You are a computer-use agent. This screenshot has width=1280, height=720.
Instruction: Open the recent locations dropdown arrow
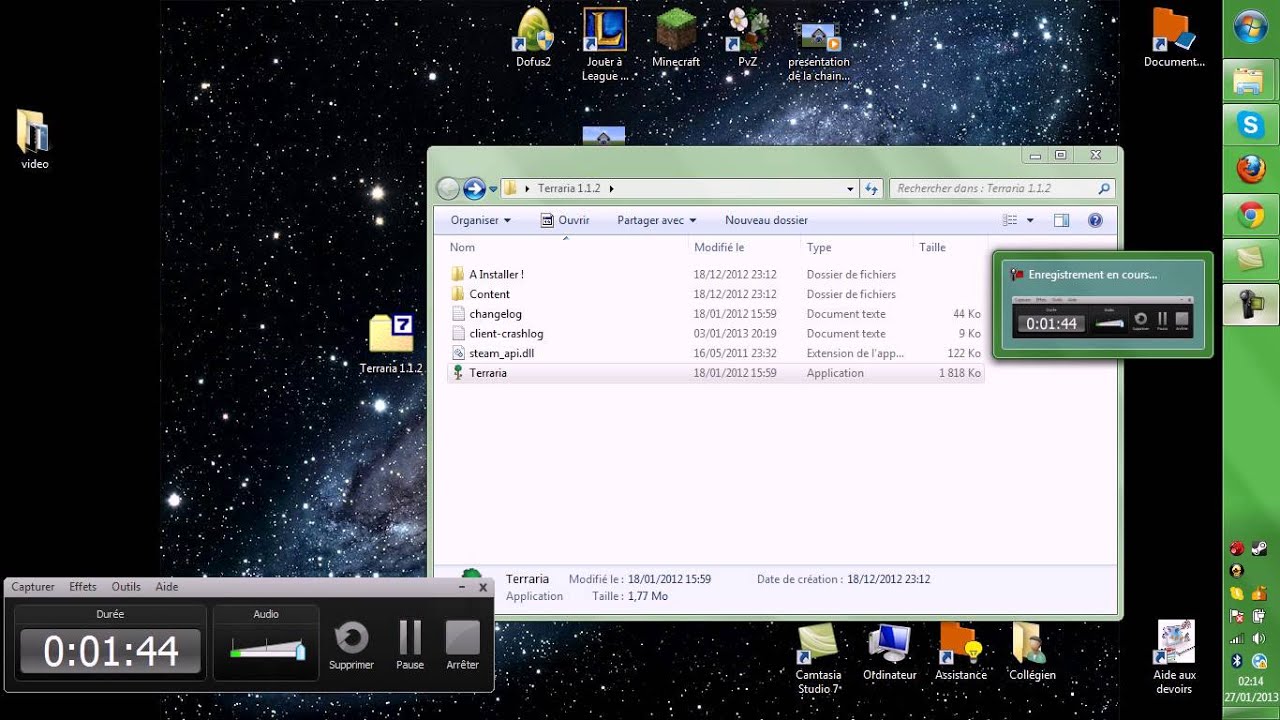[493, 189]
